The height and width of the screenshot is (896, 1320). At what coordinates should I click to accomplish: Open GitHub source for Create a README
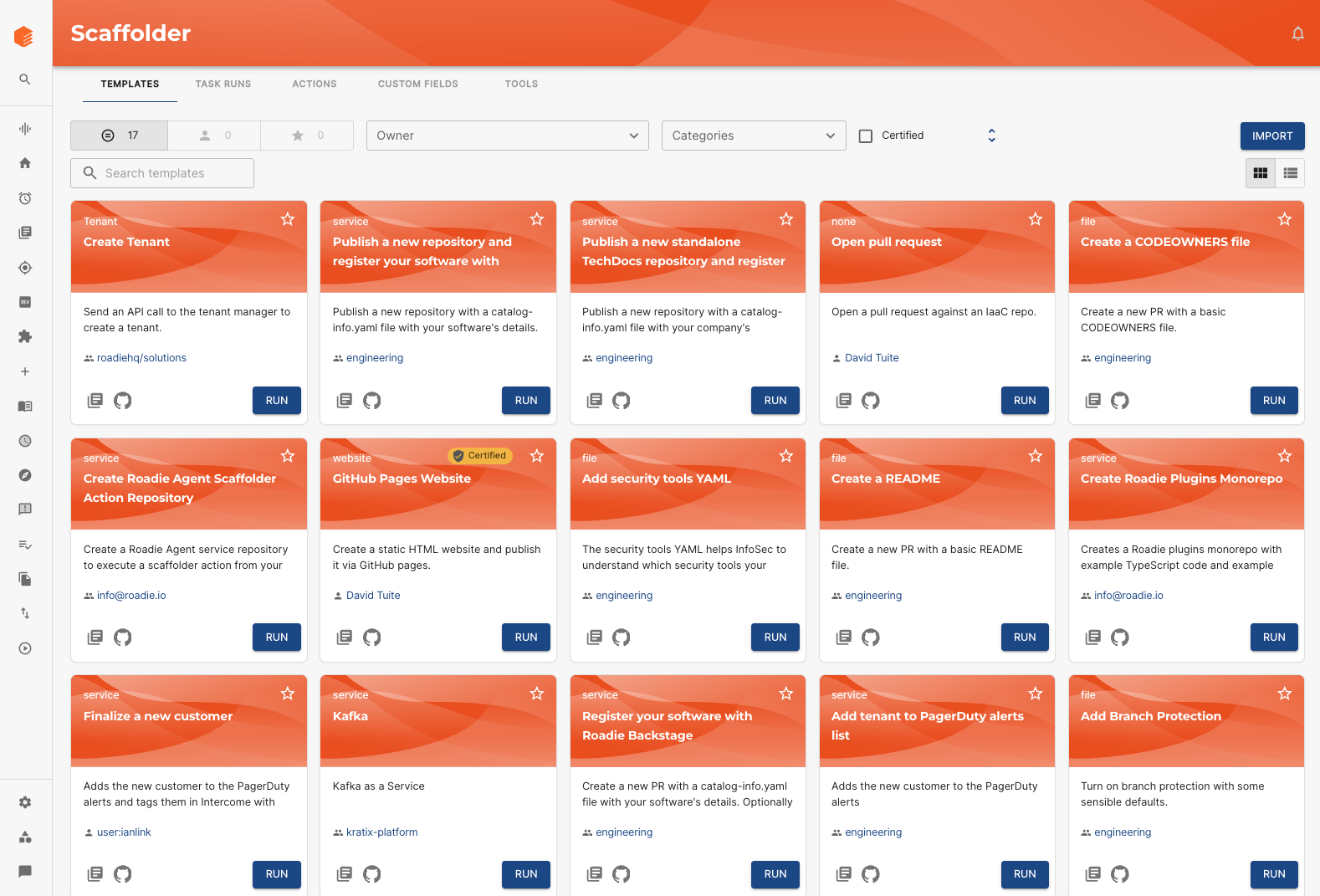click(x=871, y=637)
